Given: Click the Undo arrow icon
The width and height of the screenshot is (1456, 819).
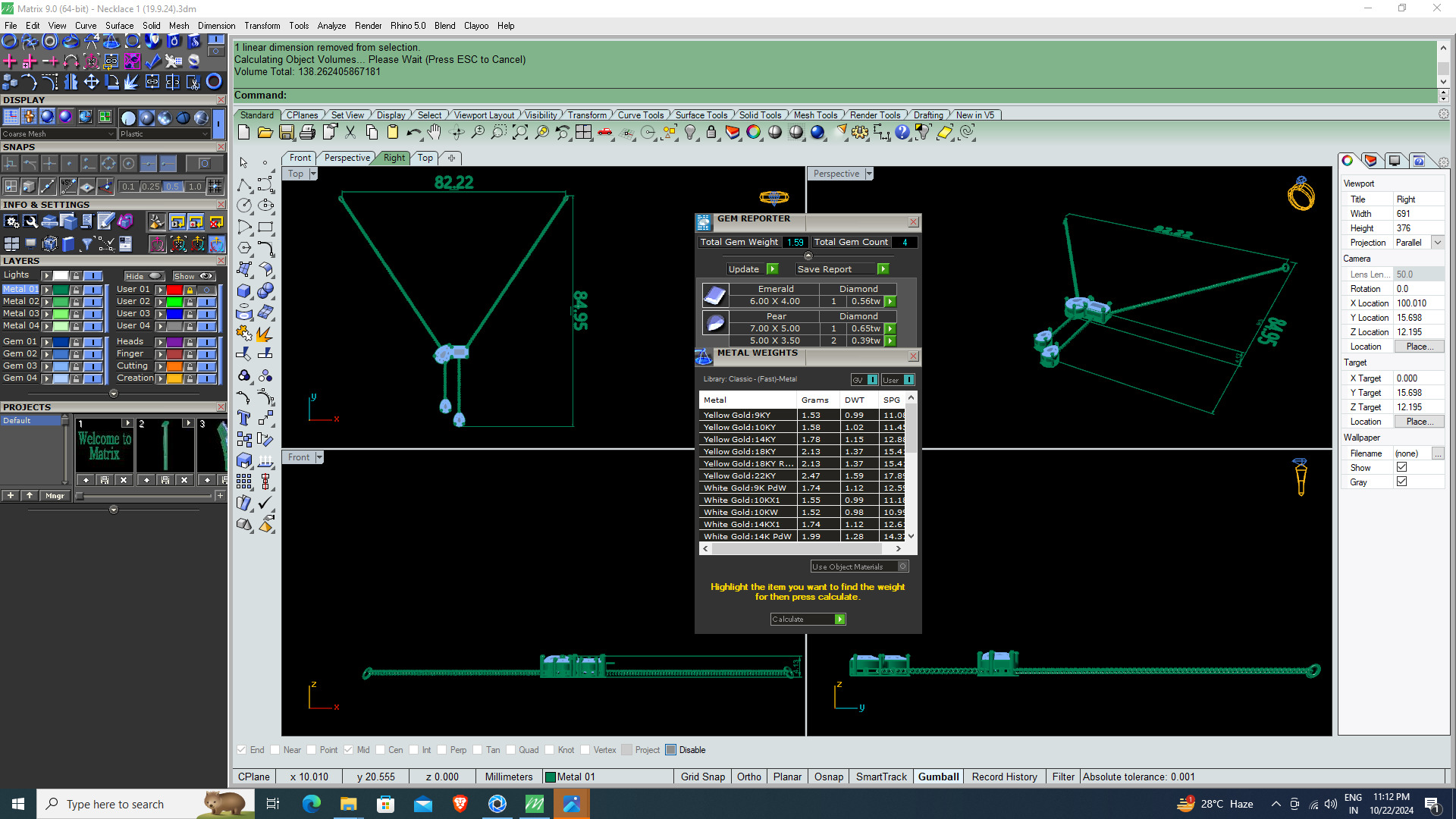Looking at the screenshot, I should (413, 132).
